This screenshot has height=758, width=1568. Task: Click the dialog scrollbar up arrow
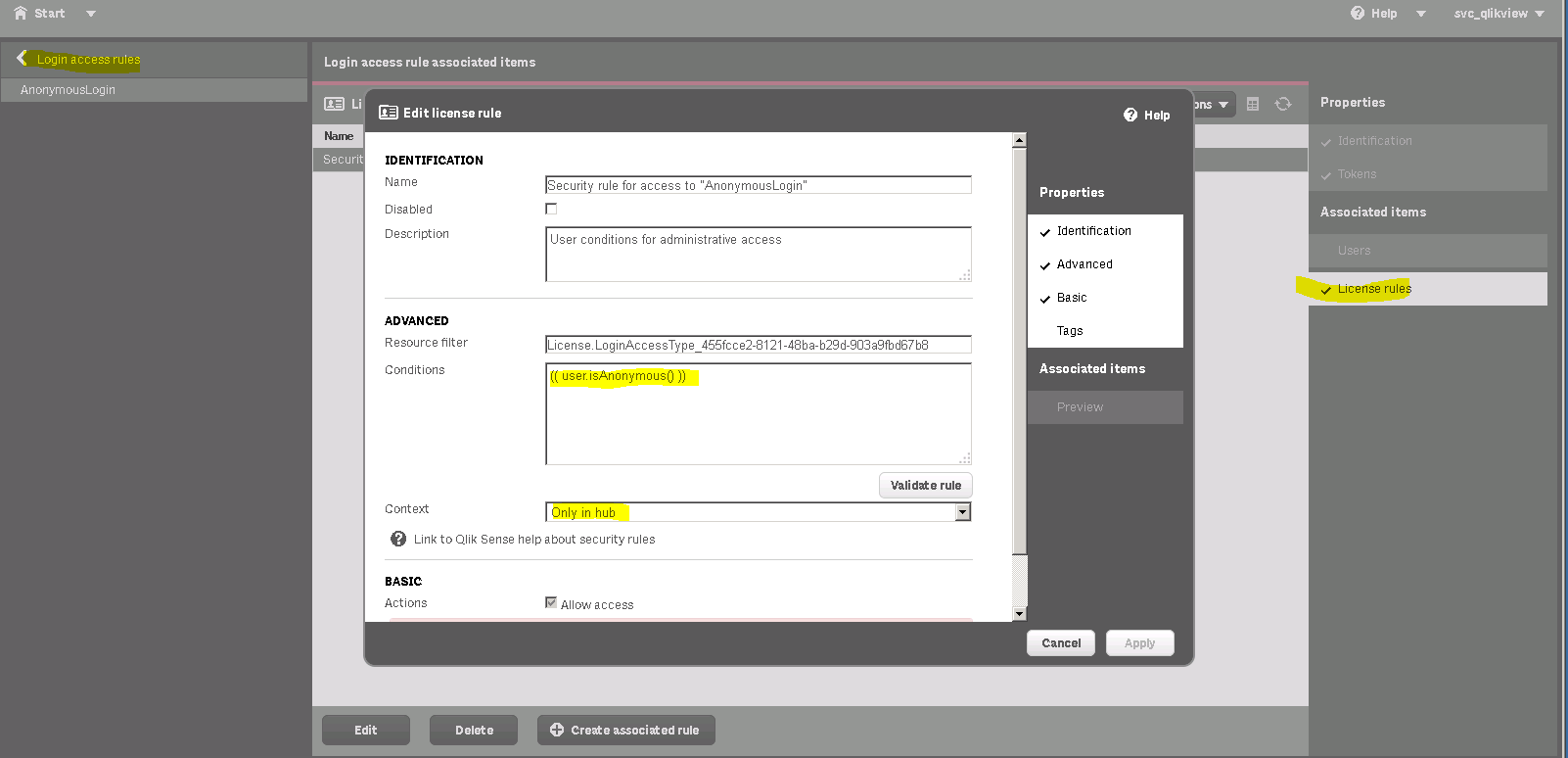[x=1019, y=140]
